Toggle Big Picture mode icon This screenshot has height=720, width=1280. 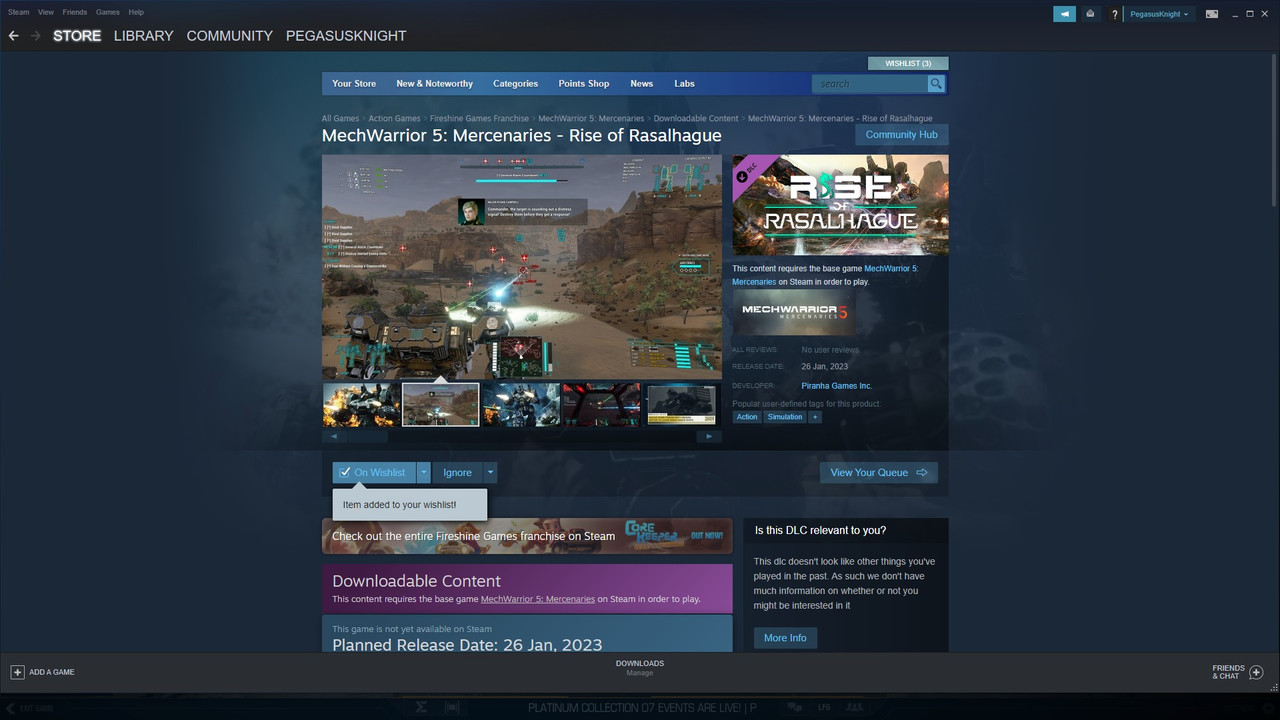tap(1212, 14)
